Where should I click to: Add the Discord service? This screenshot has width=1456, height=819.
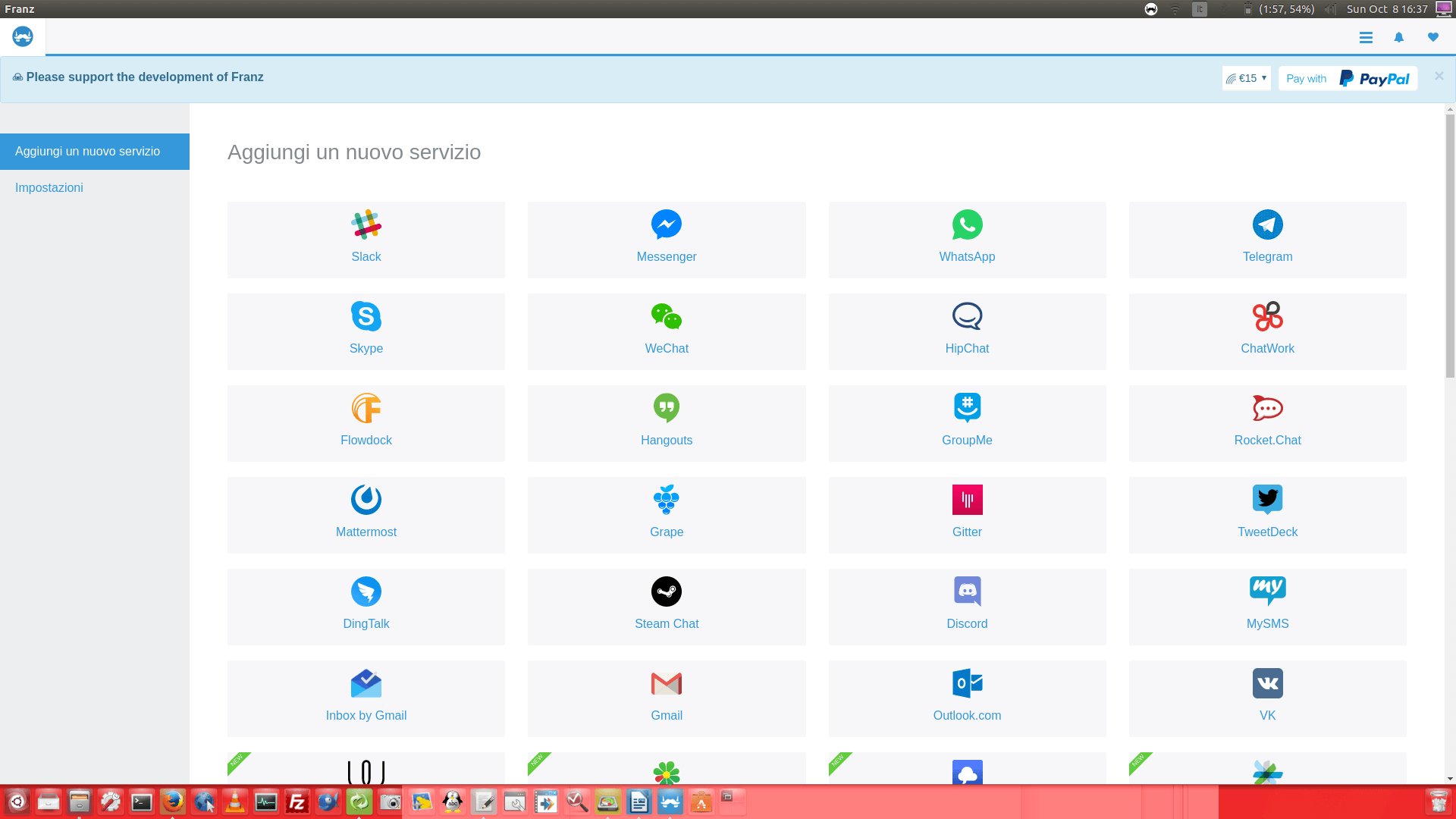(967, 606)
